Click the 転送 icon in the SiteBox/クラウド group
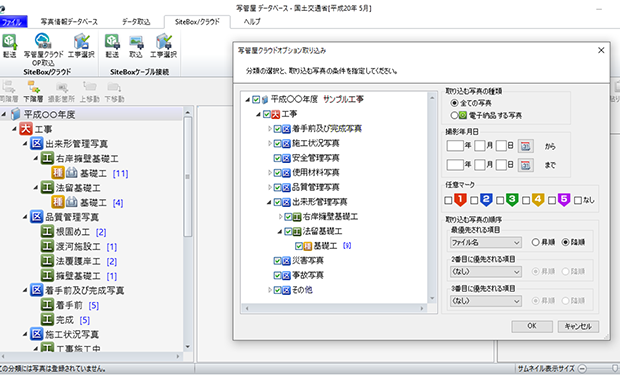Image resolution: width=620 pixels, height=380 pixels. (x=9, y=42)
